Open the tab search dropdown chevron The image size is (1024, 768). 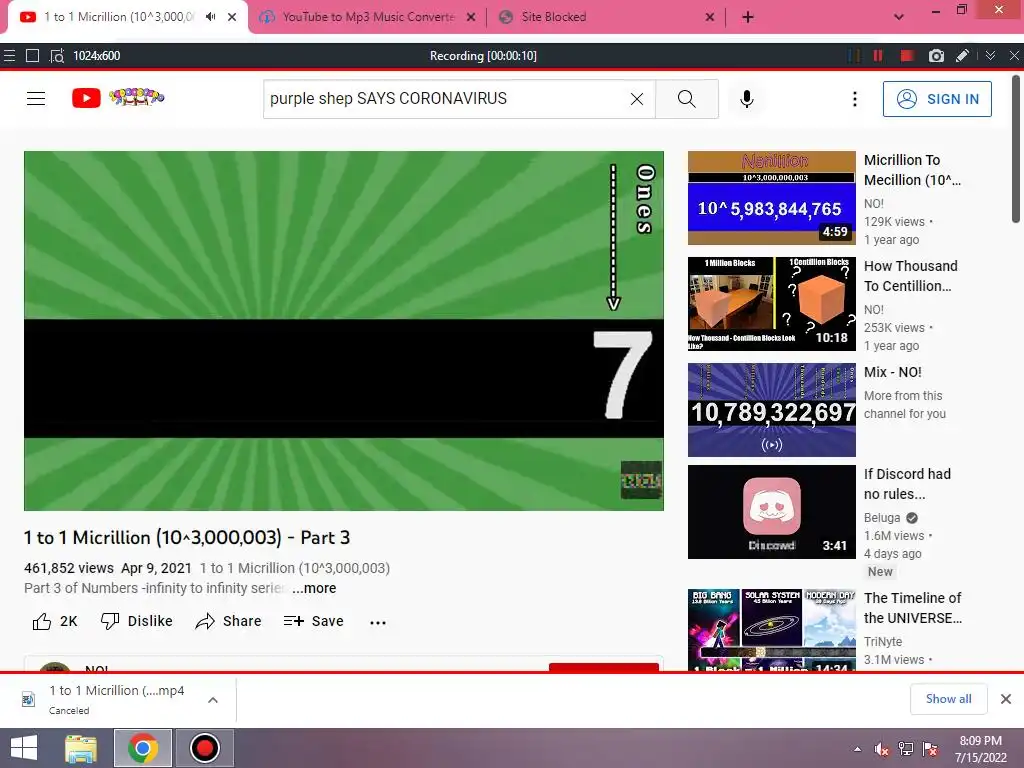[x=899, y=18]
